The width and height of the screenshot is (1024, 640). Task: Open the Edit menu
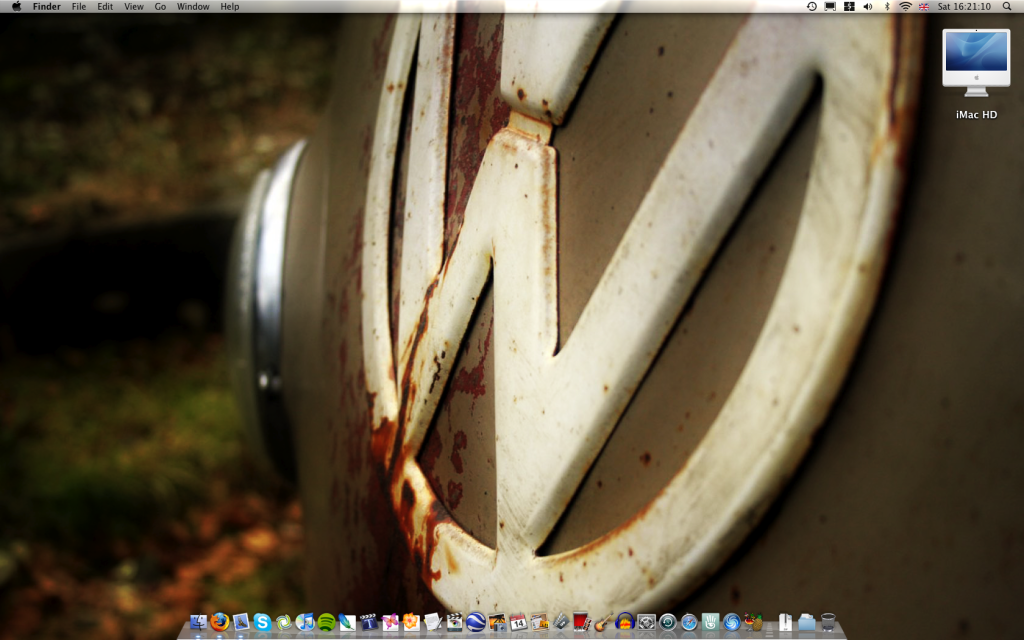point(105,7)
